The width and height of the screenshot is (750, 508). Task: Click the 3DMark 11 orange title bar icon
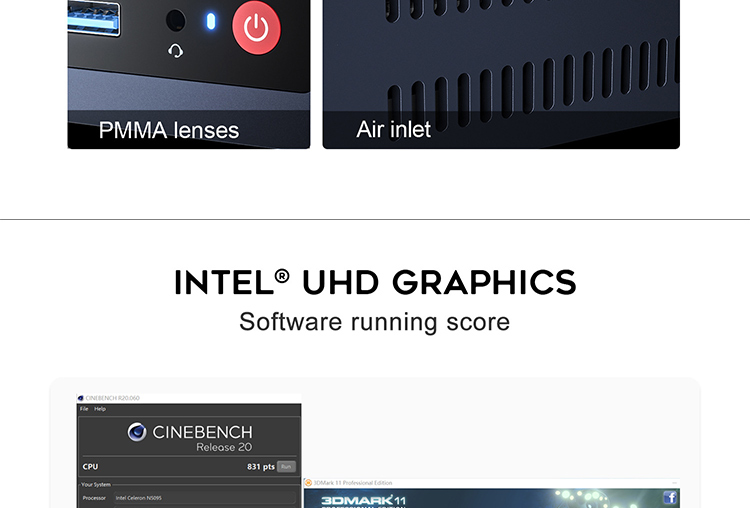point(309,483)
